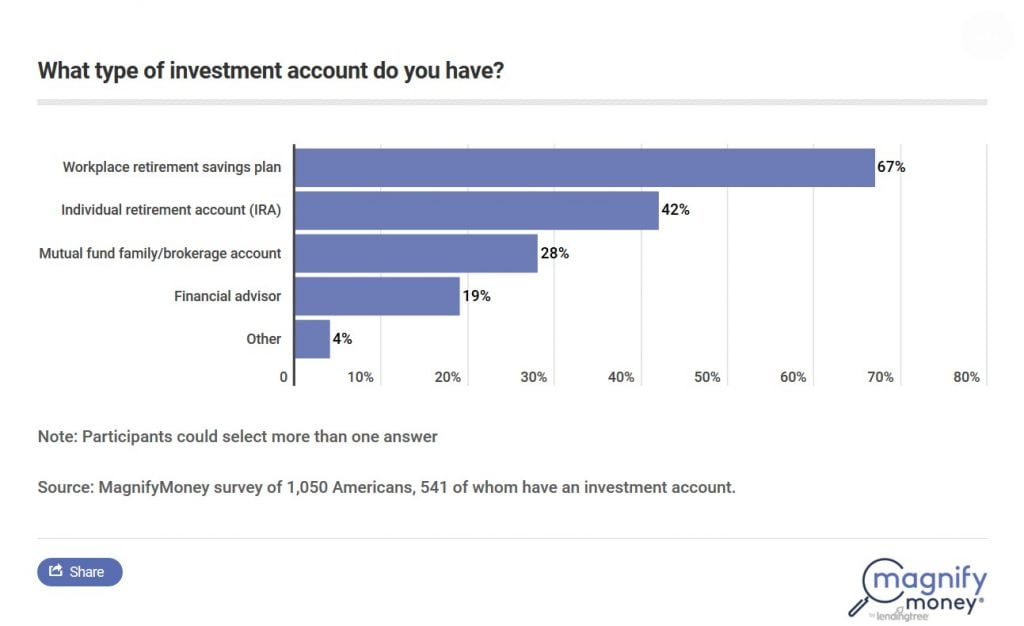Select the Financial advisor bar
The image size is (1024, 626).
pyautogui.click(x=377, y=296)
